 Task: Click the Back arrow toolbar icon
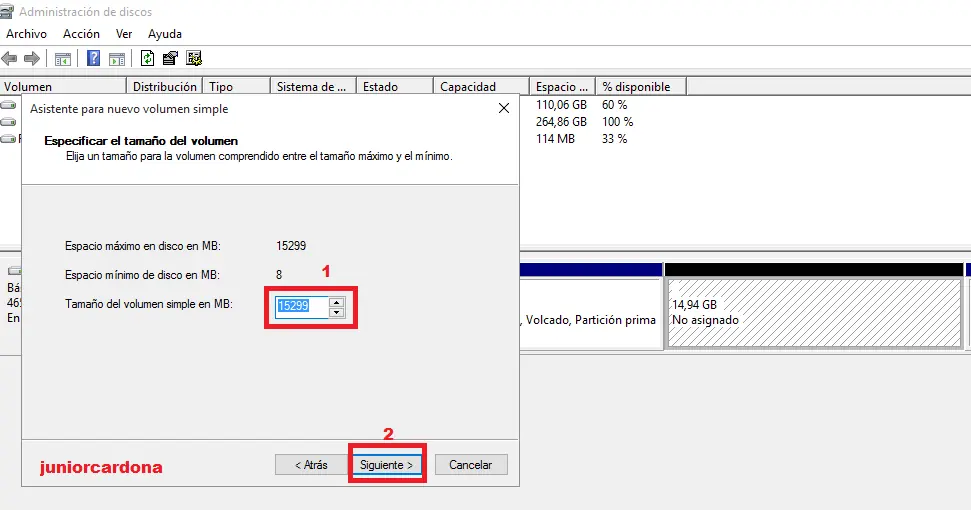click(x=9, y=59)
